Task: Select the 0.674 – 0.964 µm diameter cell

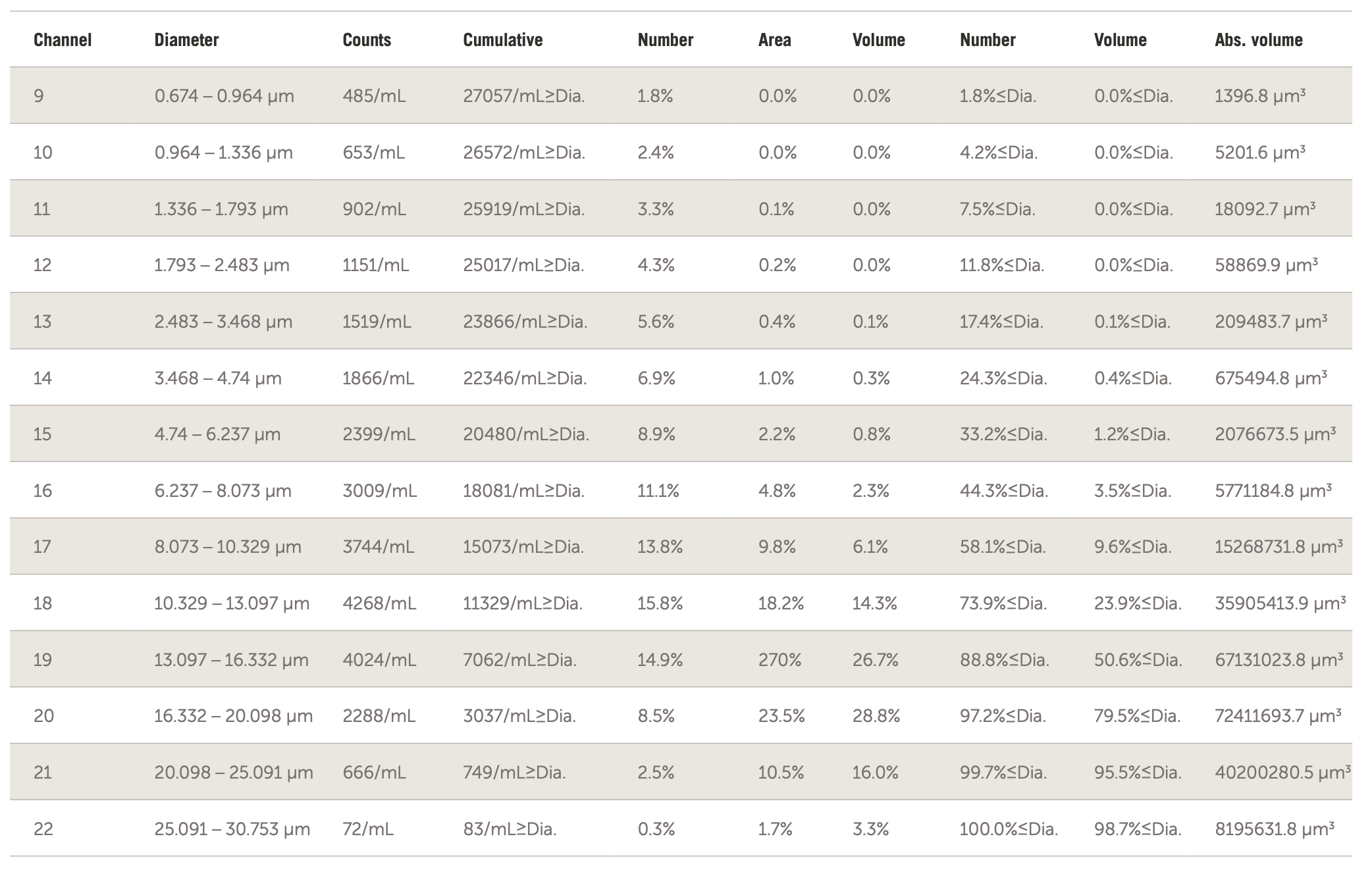Action: (224, 96)
